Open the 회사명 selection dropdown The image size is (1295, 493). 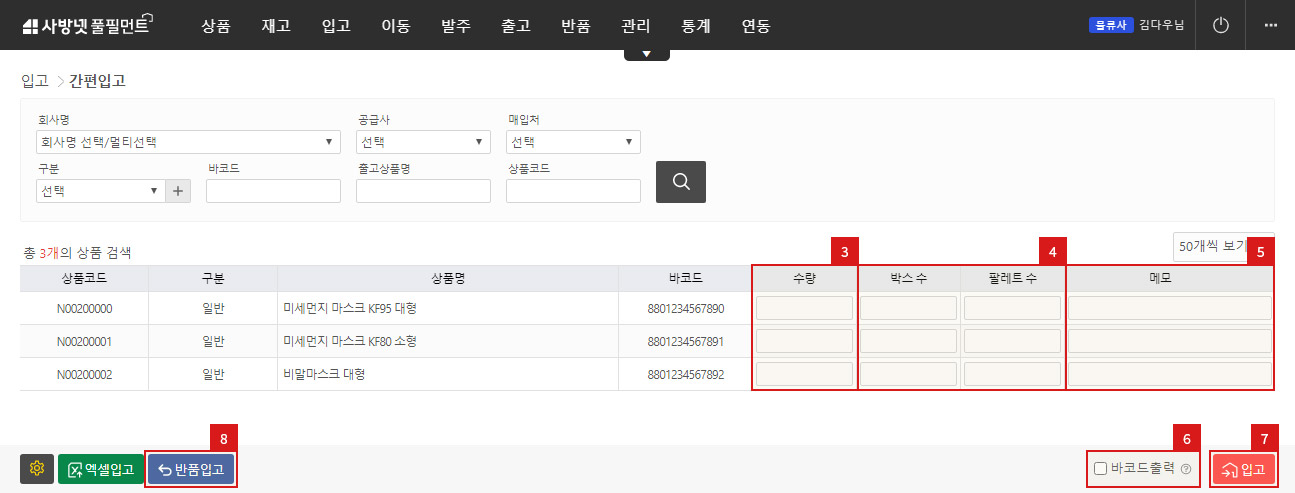point(187,142)
